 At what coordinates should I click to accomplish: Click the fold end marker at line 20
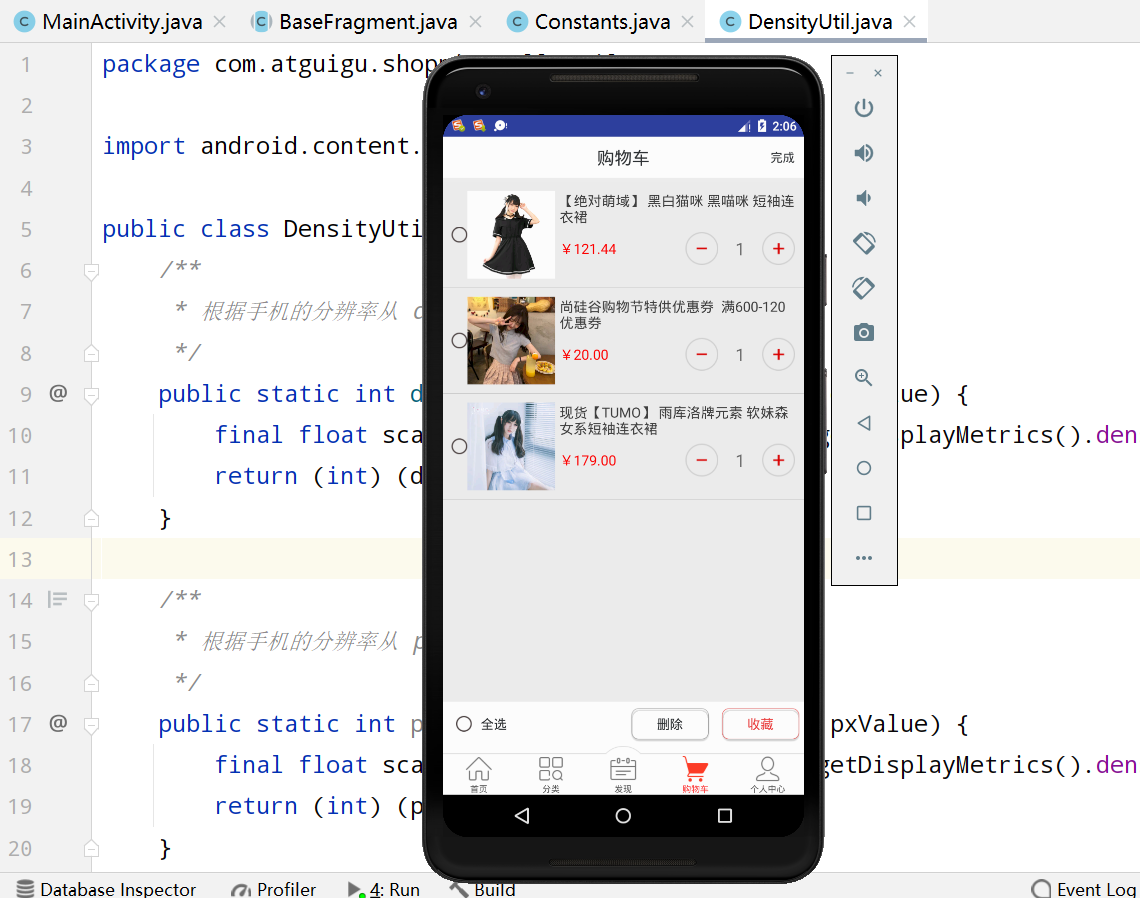(x=91, y=848)
